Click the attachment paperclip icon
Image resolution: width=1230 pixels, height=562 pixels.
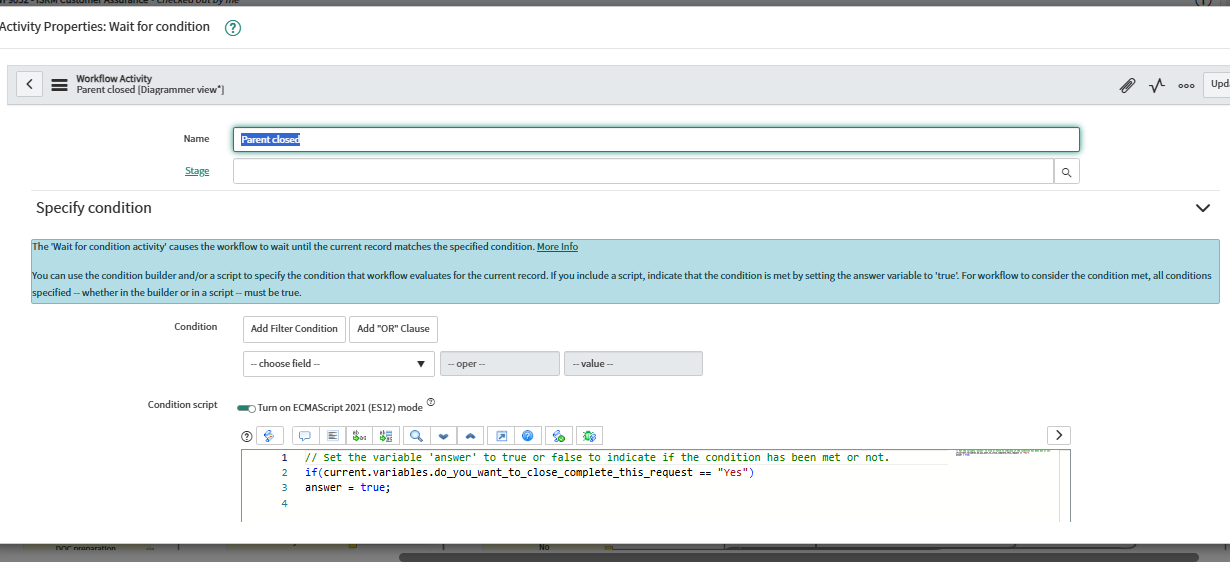[1127, 86]
